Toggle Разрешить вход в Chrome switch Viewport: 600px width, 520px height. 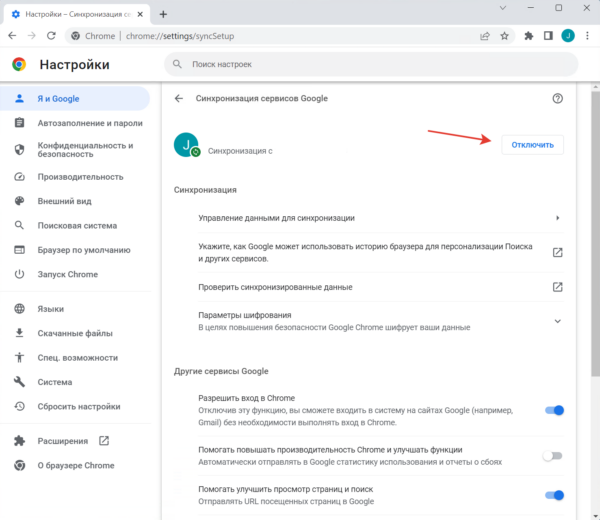tap(554, 410)
